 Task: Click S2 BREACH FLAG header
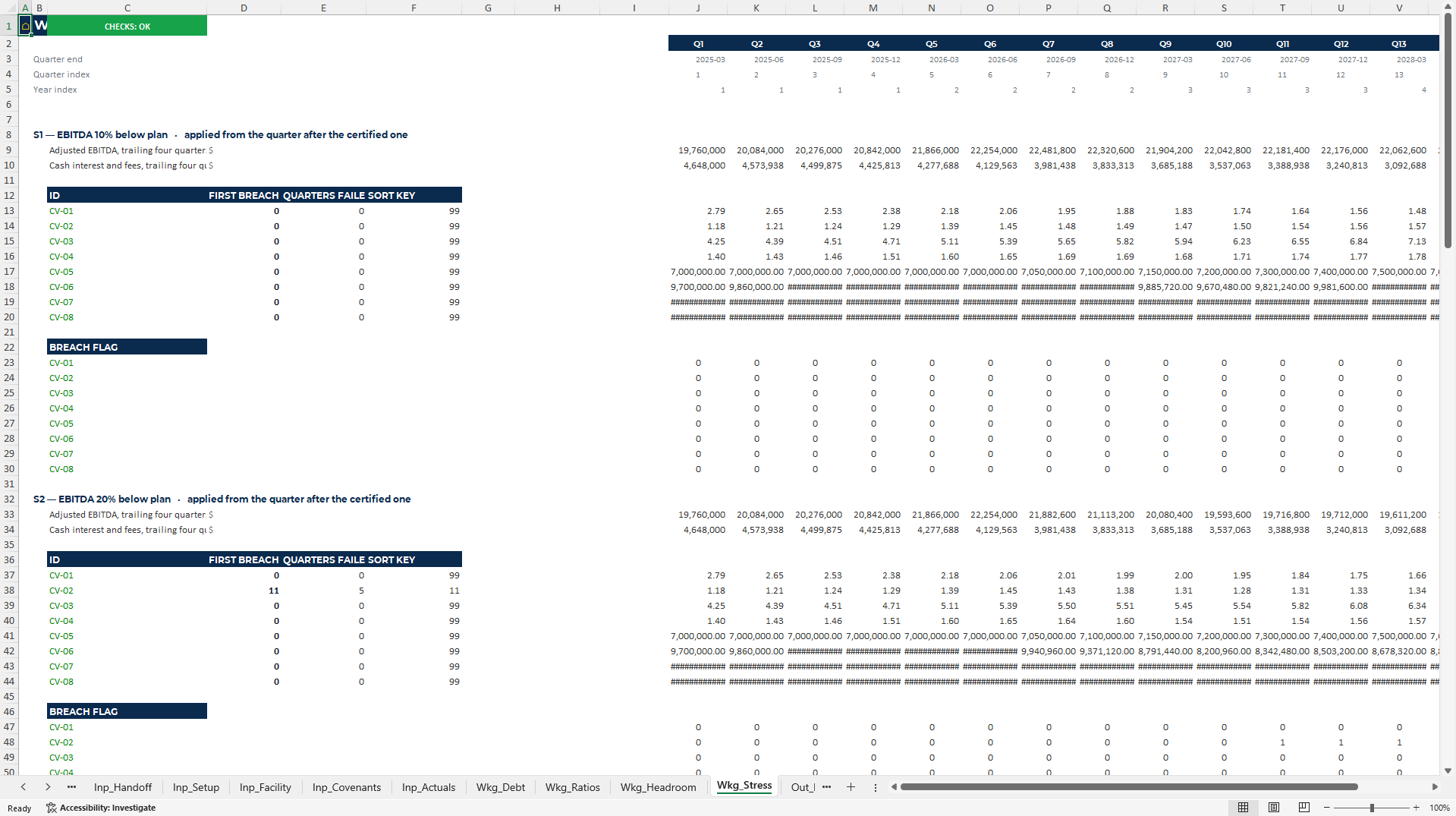pos(127,711)
